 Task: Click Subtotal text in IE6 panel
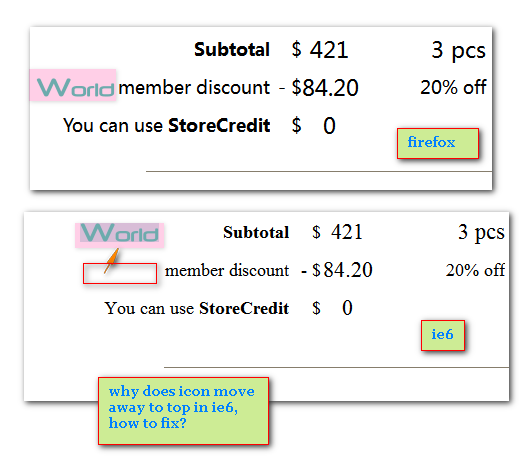[256, 232]
